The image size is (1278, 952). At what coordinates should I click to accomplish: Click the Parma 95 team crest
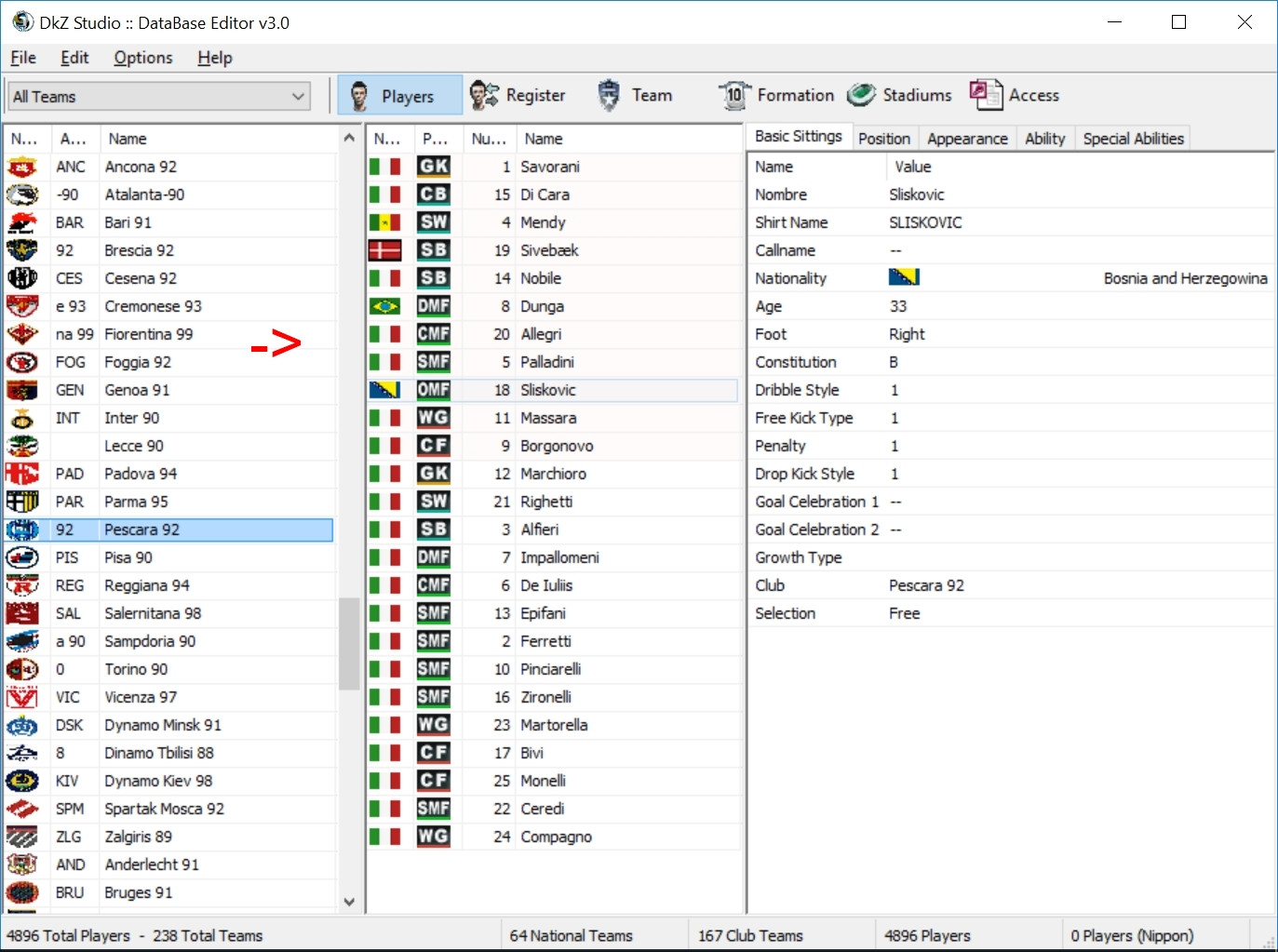point(22,502)
